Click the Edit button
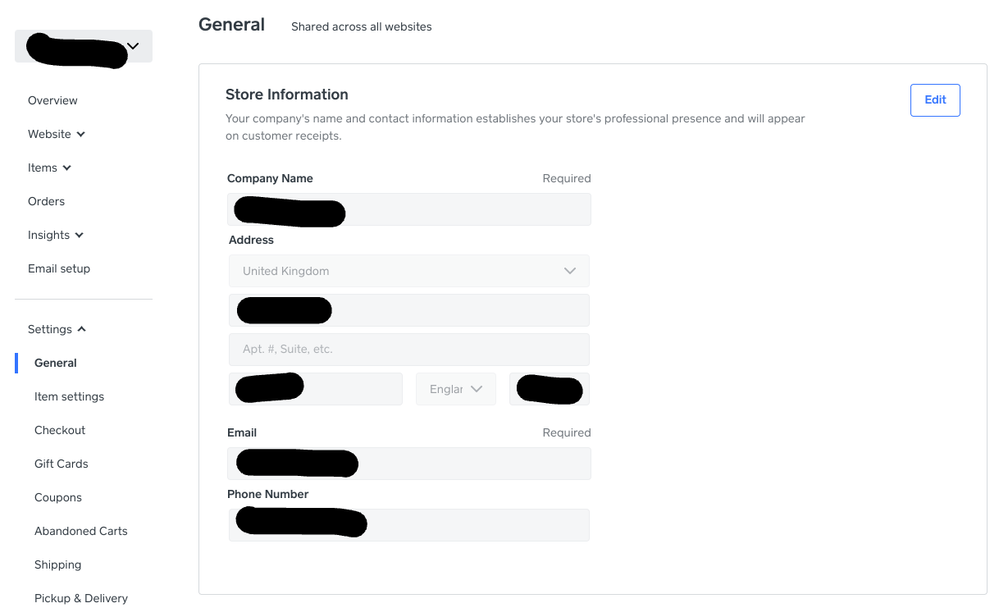The height and width of the screenshot is (609, 999). click(x=935, y=100)
